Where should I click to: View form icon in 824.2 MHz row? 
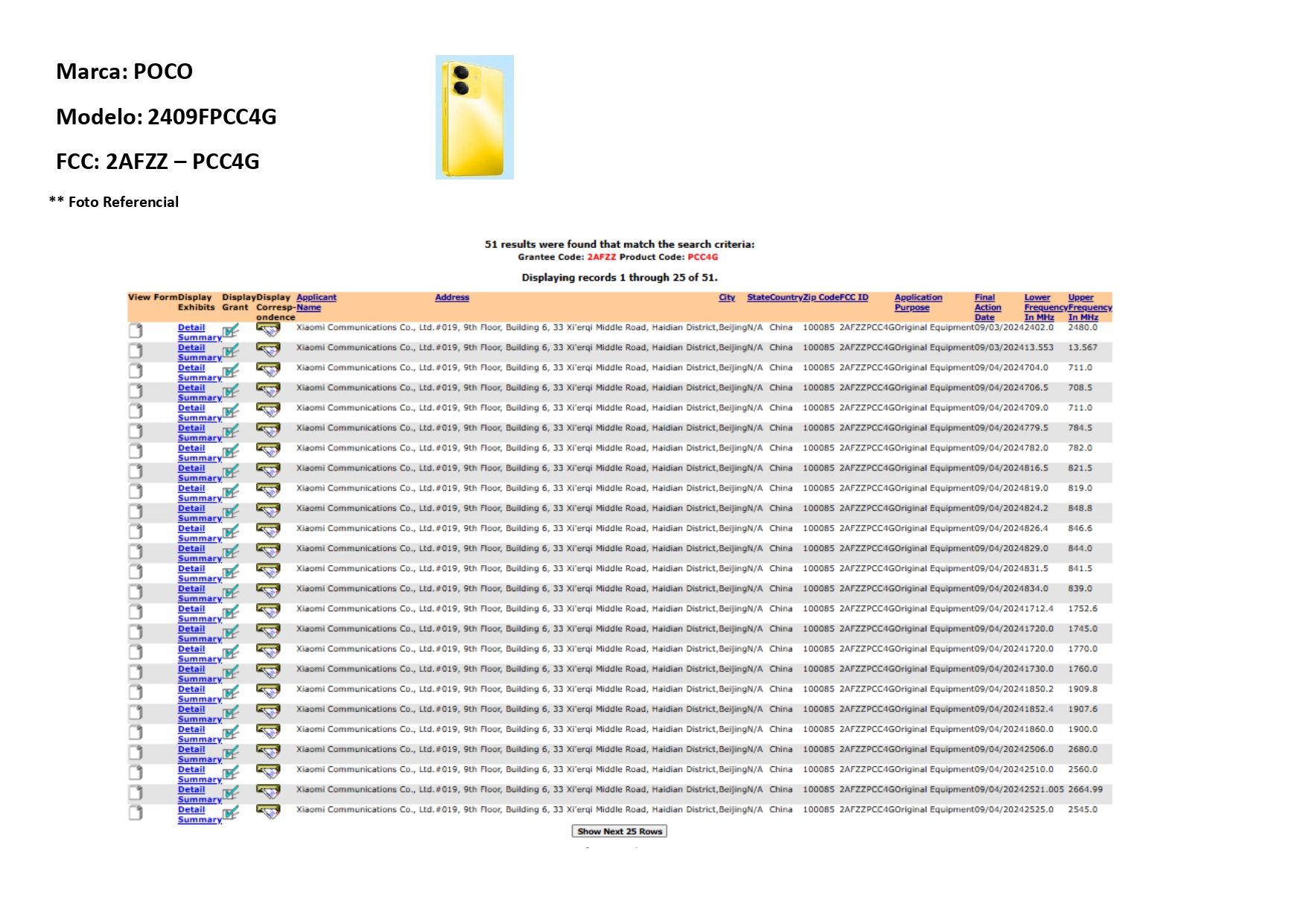[x=136, y=512]
